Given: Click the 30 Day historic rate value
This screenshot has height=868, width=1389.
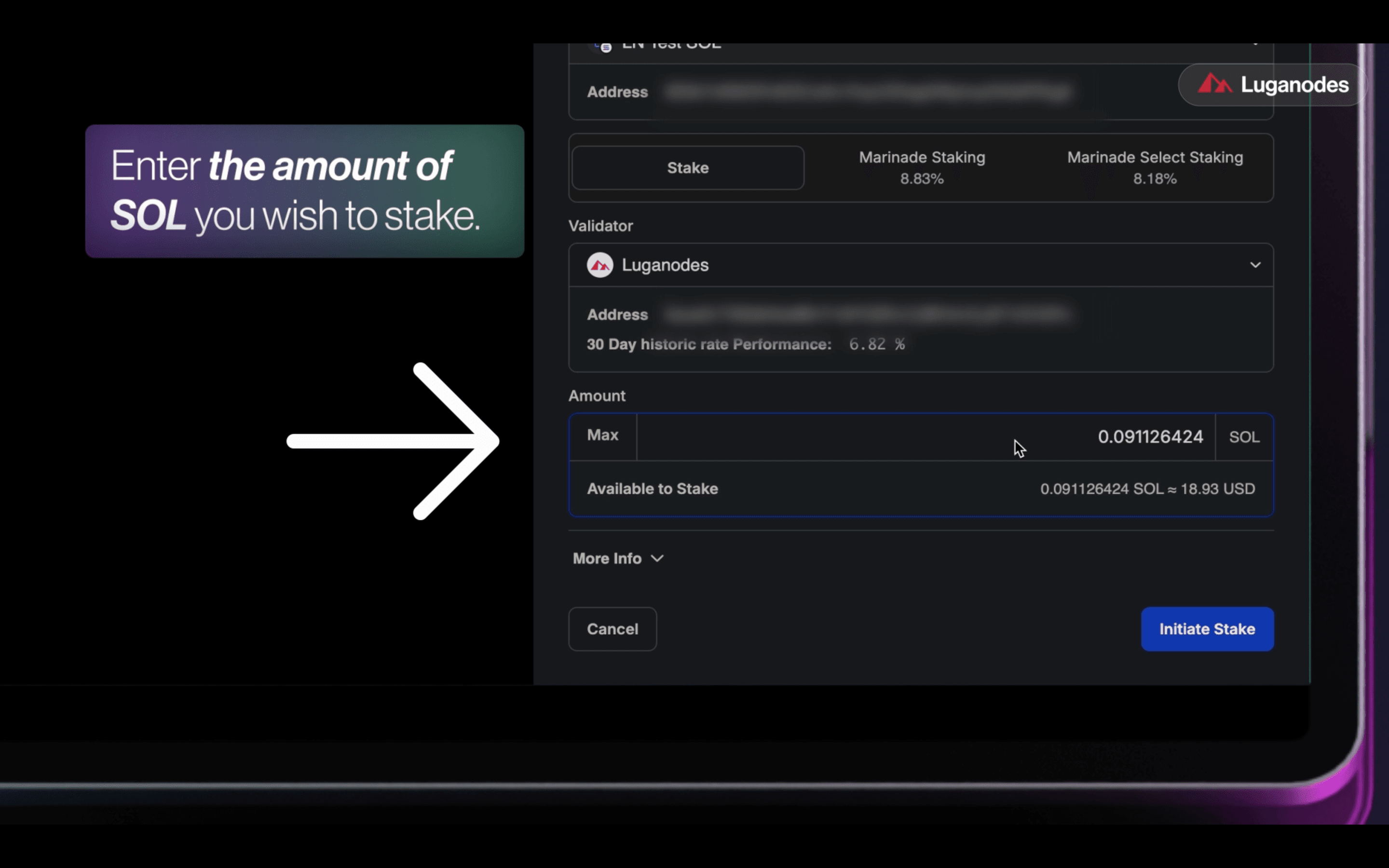Looking at the screenshot, I should 876,344.
